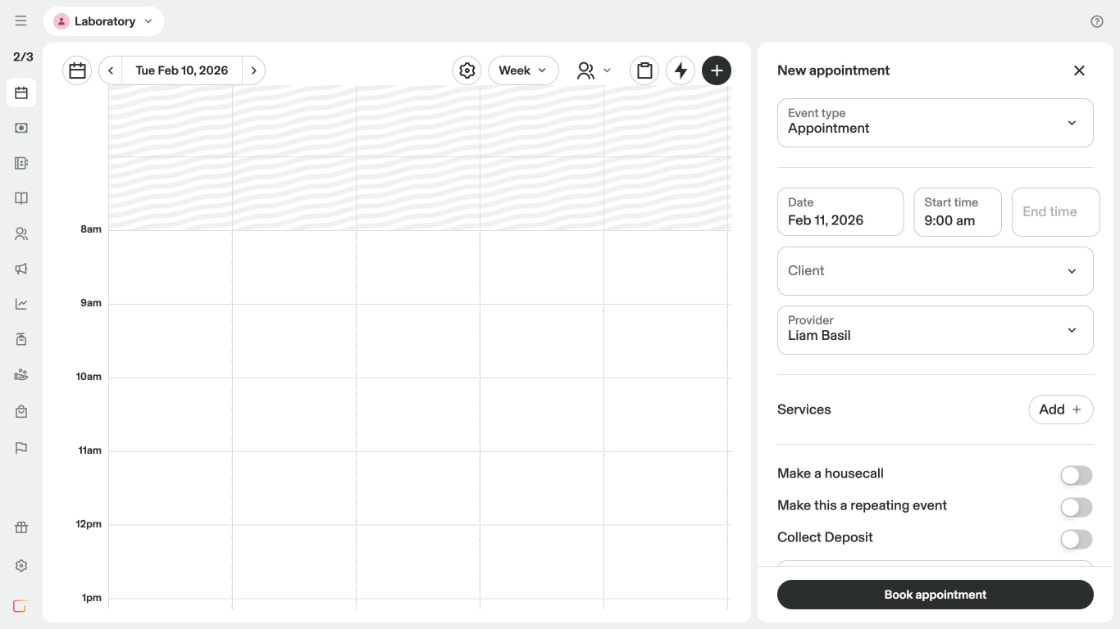Expand the Event type dropdown
The width and height of the screenshot is (1120, 629).
click(935, 123)
